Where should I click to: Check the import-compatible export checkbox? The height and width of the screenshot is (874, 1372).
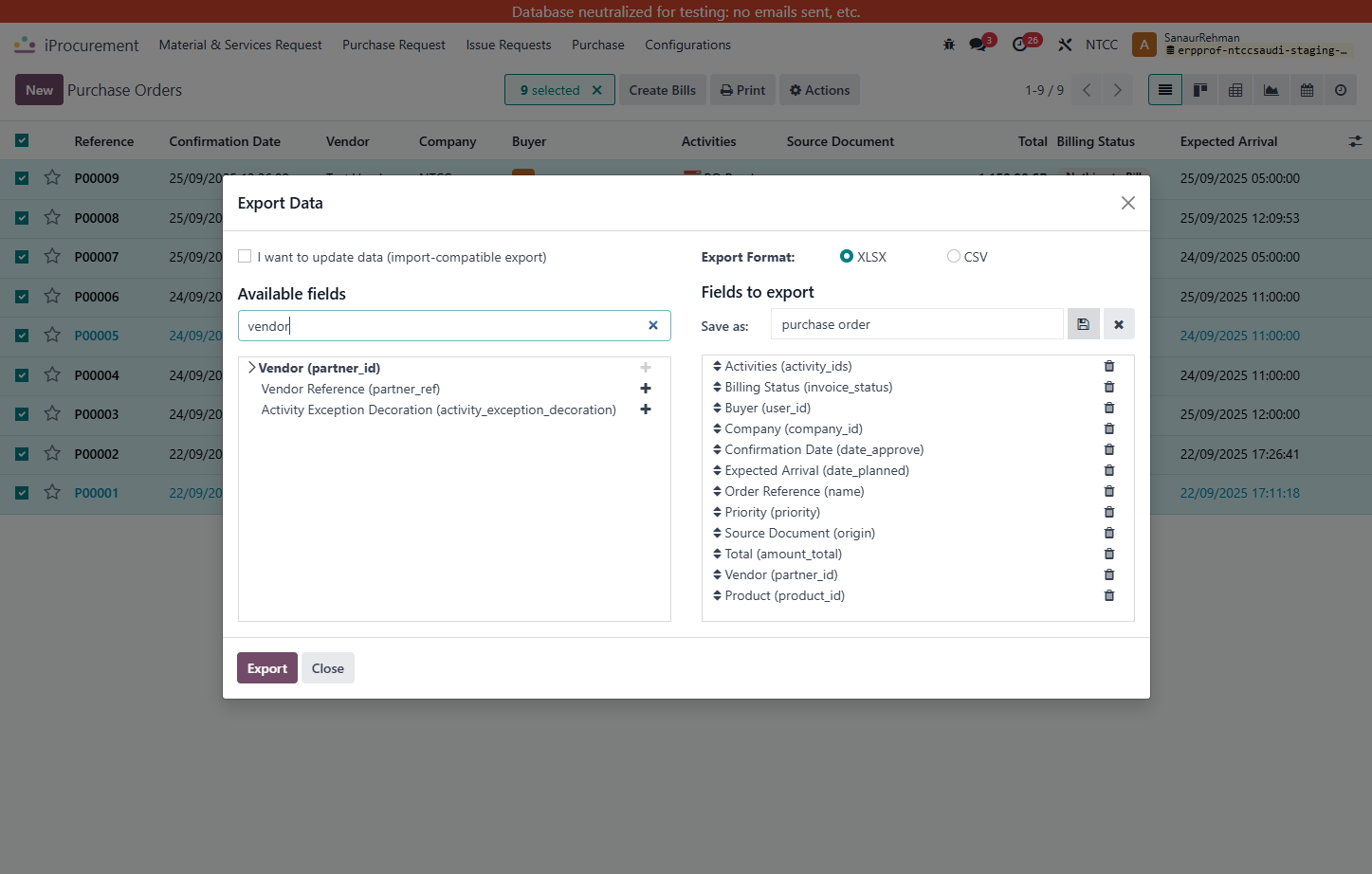point(245,256)
